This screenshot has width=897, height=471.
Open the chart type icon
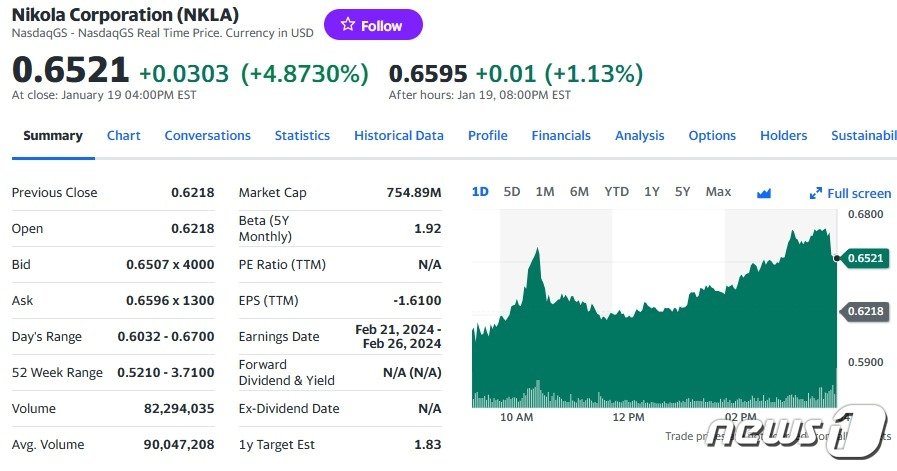(764, 193)
